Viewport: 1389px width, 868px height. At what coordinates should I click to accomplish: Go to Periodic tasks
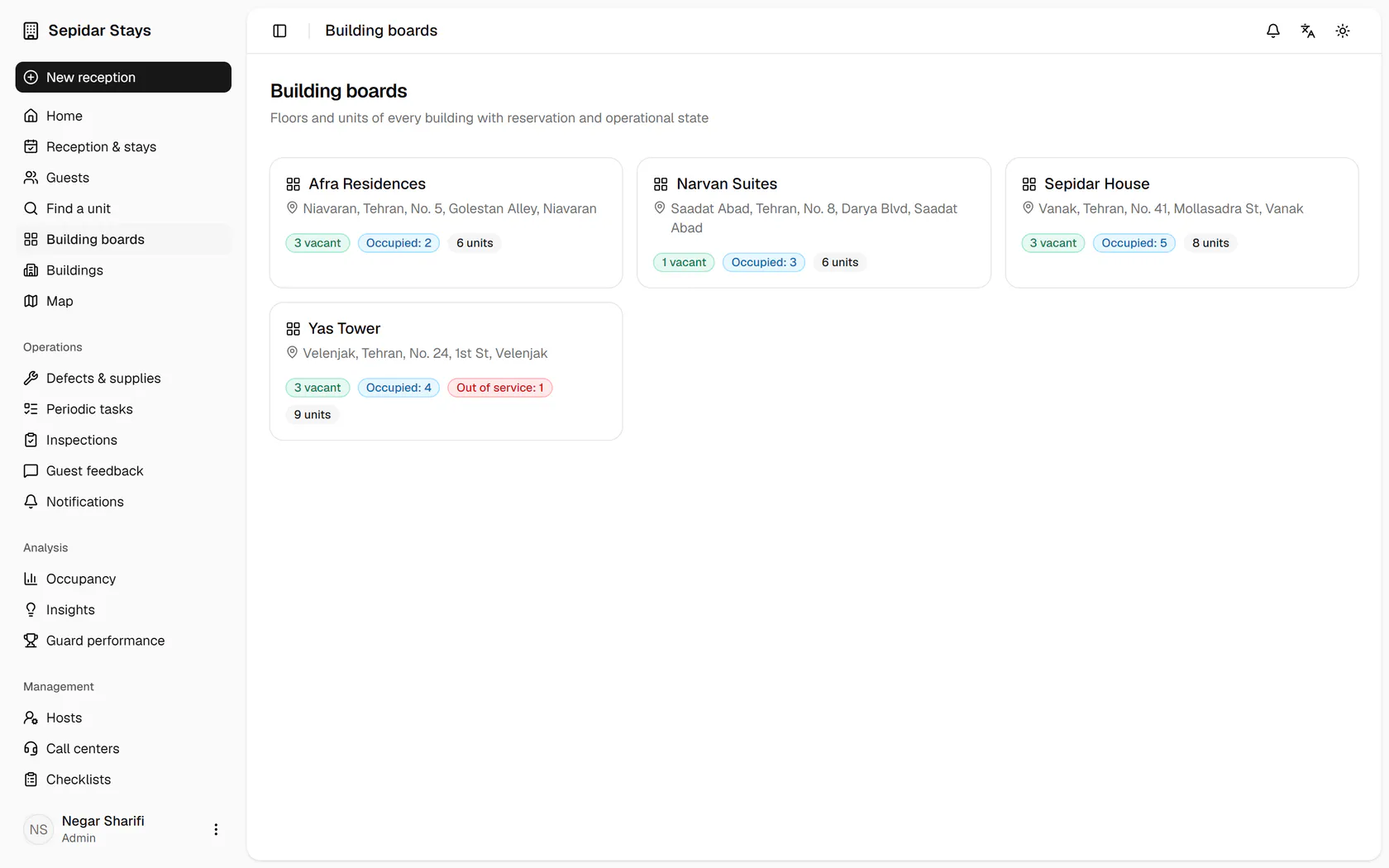(x=123, y=409)
